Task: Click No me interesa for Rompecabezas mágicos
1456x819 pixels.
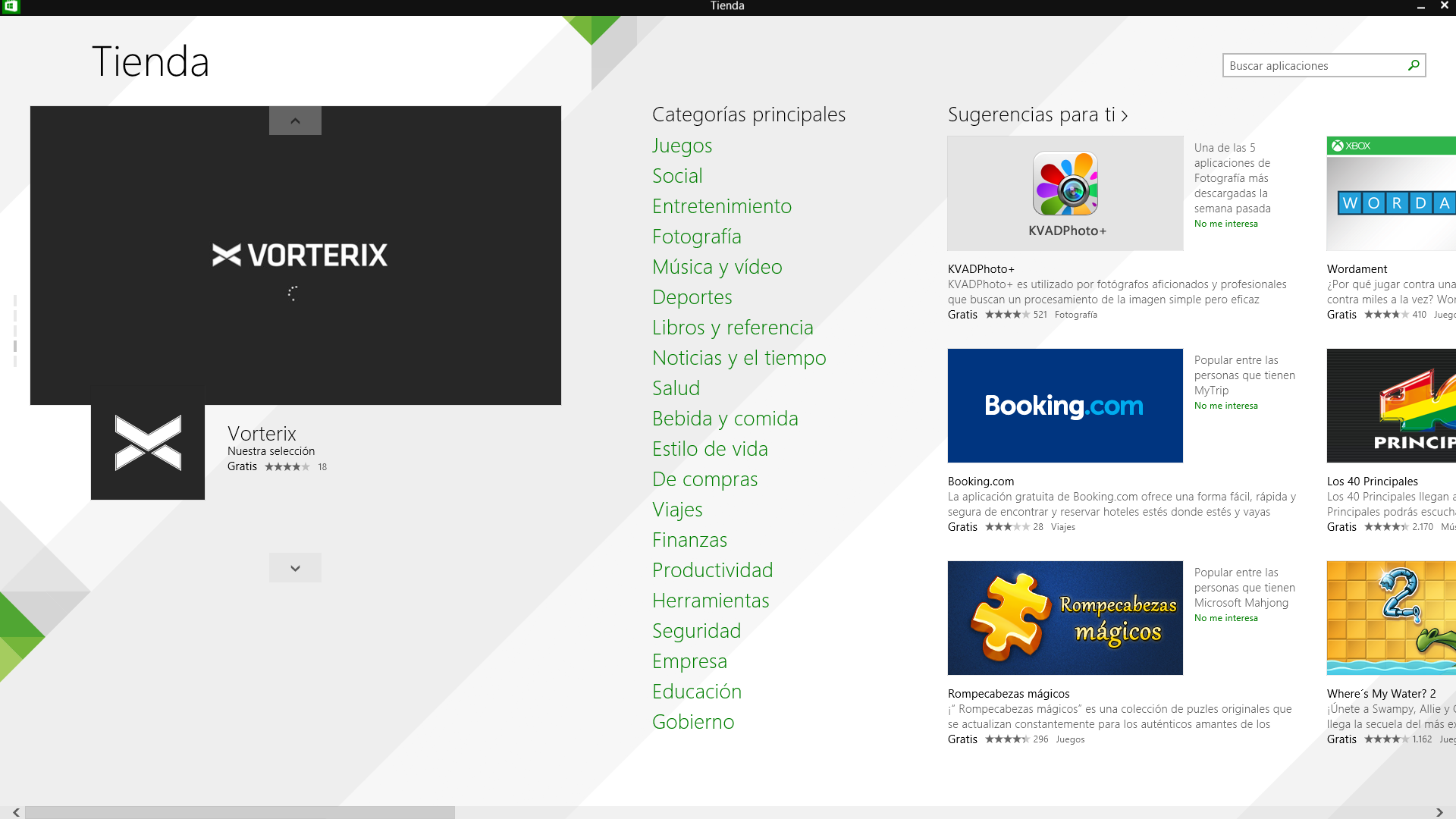Action: click(1226, 618)
